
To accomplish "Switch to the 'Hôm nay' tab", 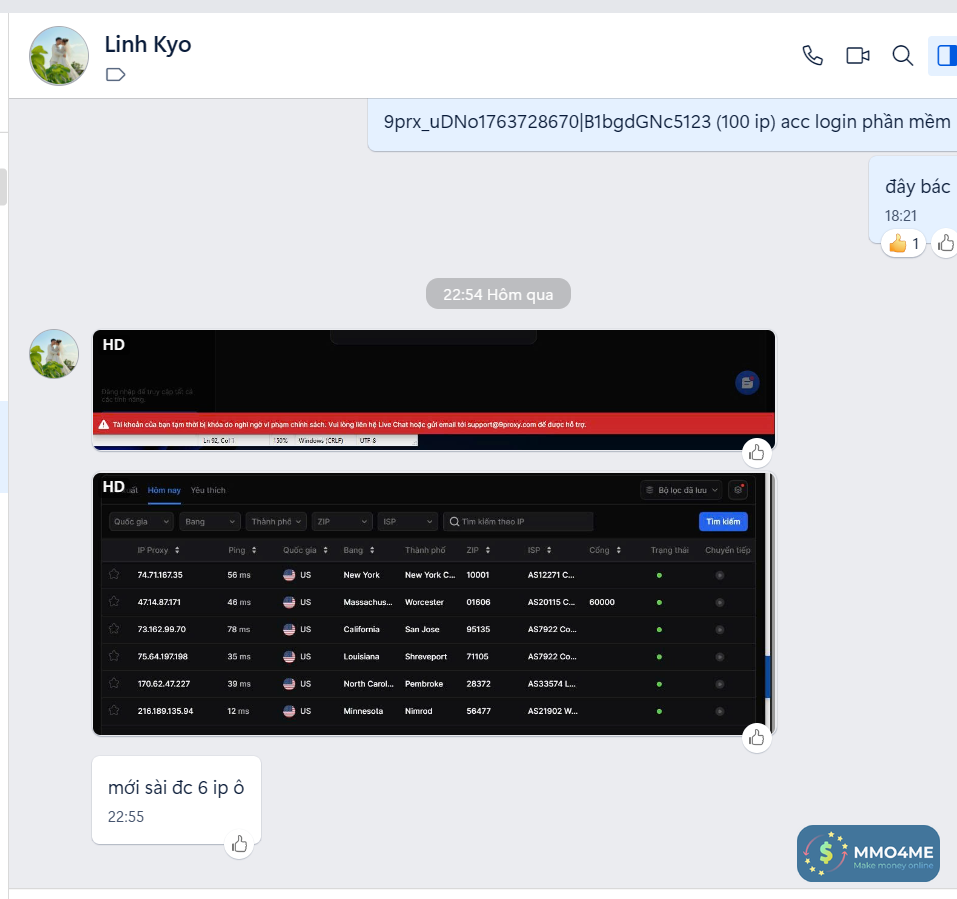I will 164,490.
